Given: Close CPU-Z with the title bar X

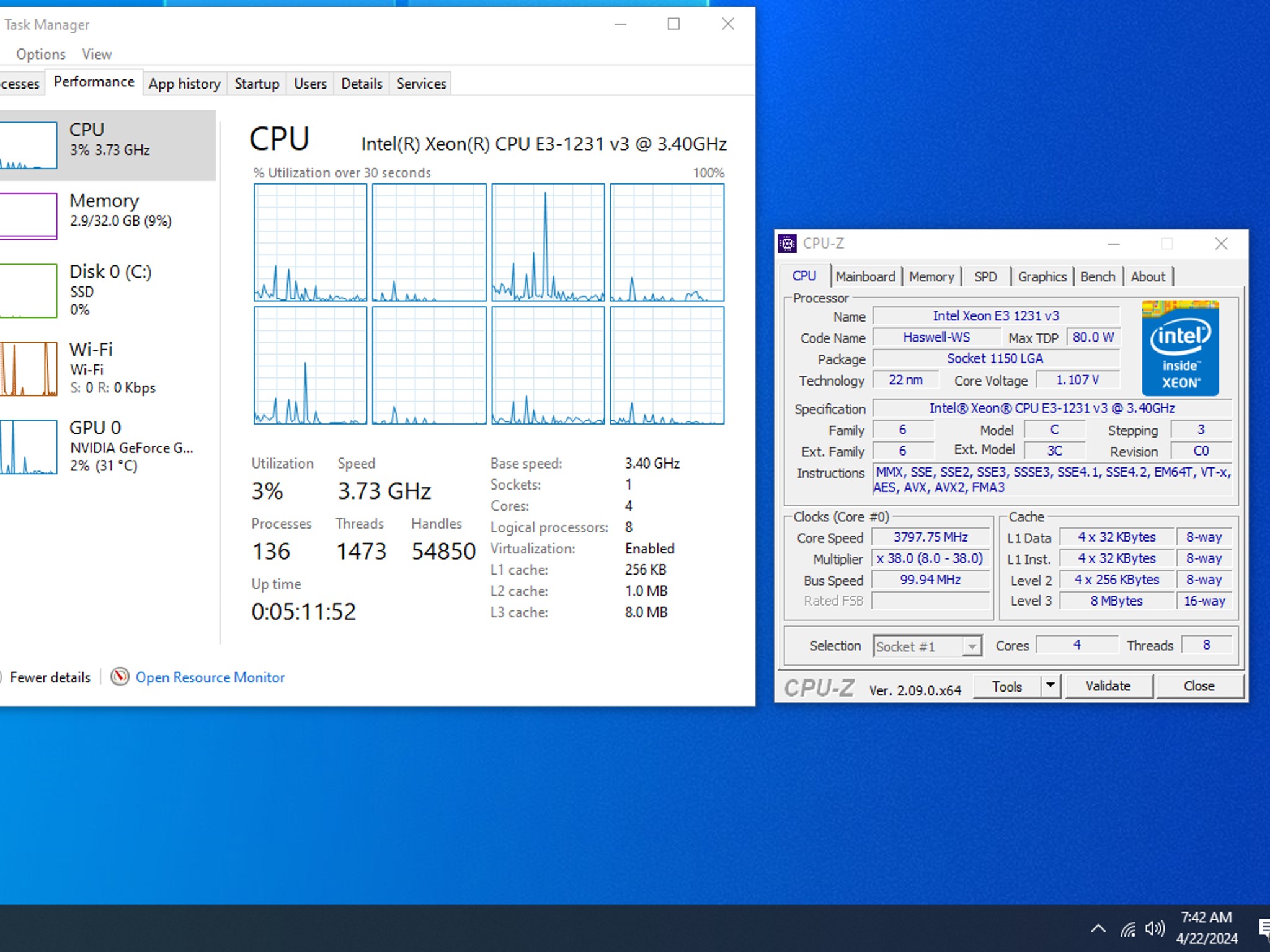Looking at the screenshot, I should [x=1221, y=244].
